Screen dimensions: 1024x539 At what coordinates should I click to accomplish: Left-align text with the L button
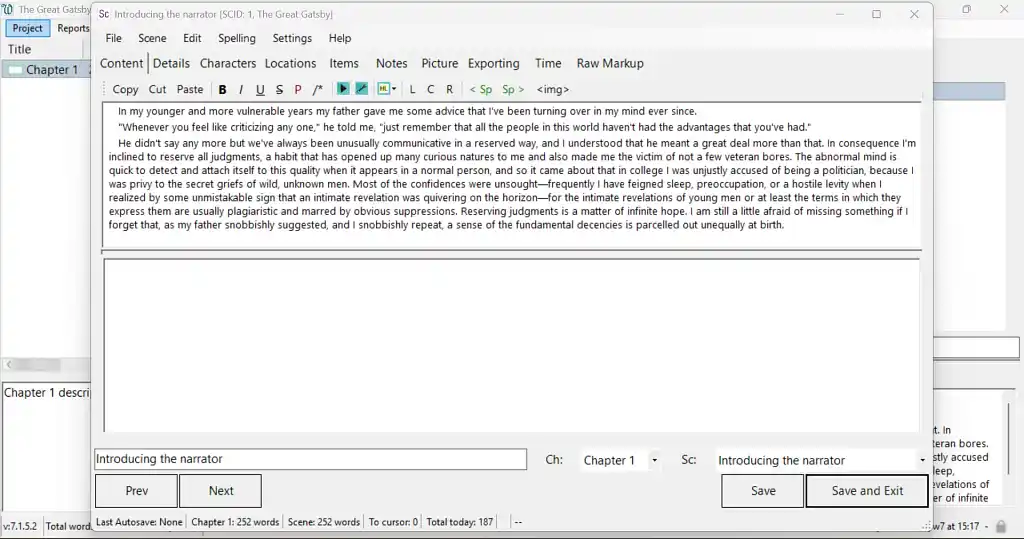click(412, 89)
